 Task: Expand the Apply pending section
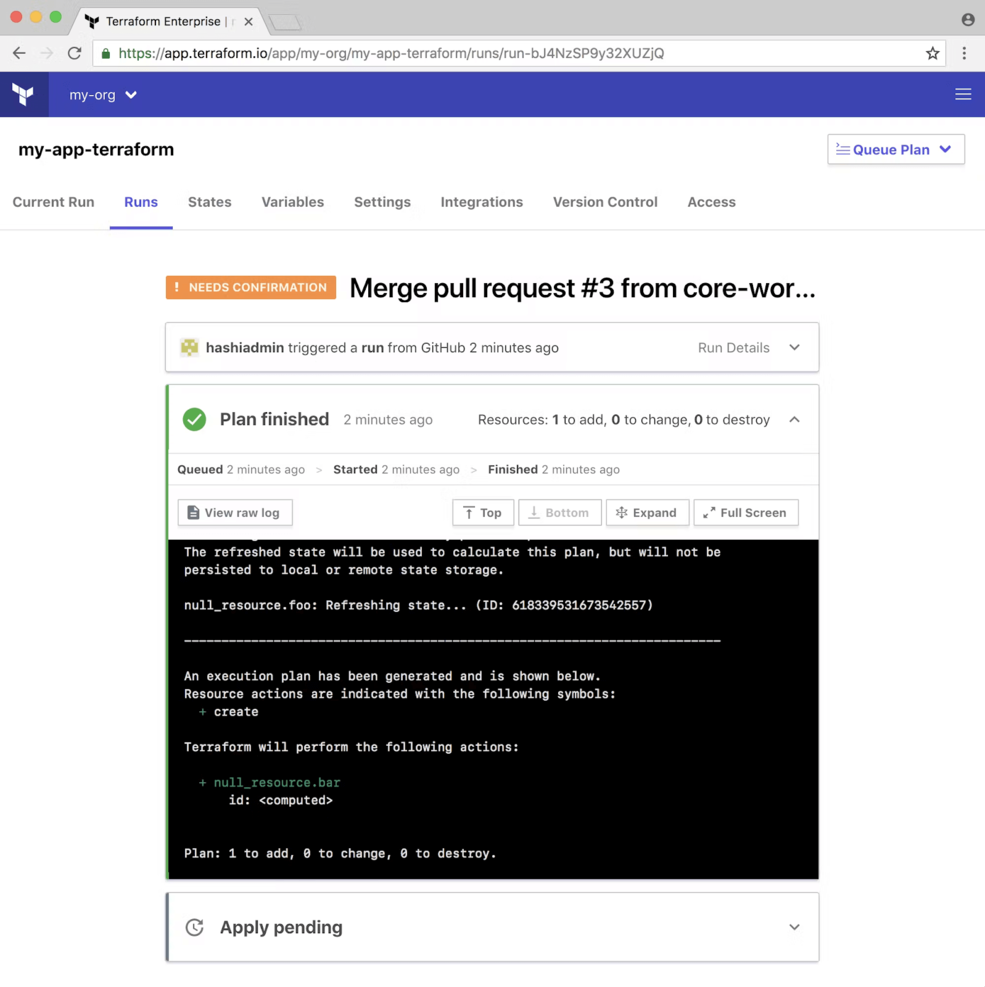(794, 927)
